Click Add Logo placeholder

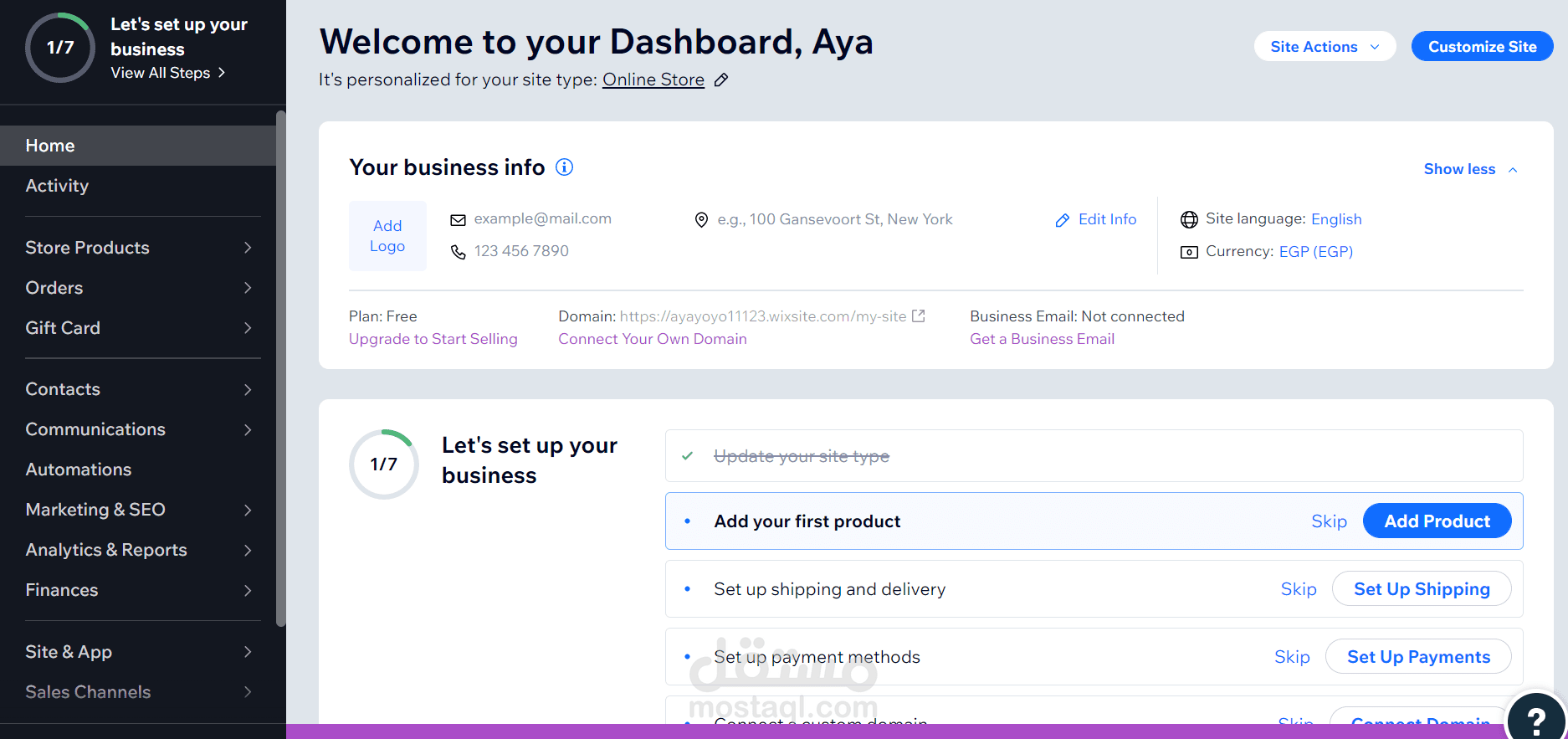387,236
